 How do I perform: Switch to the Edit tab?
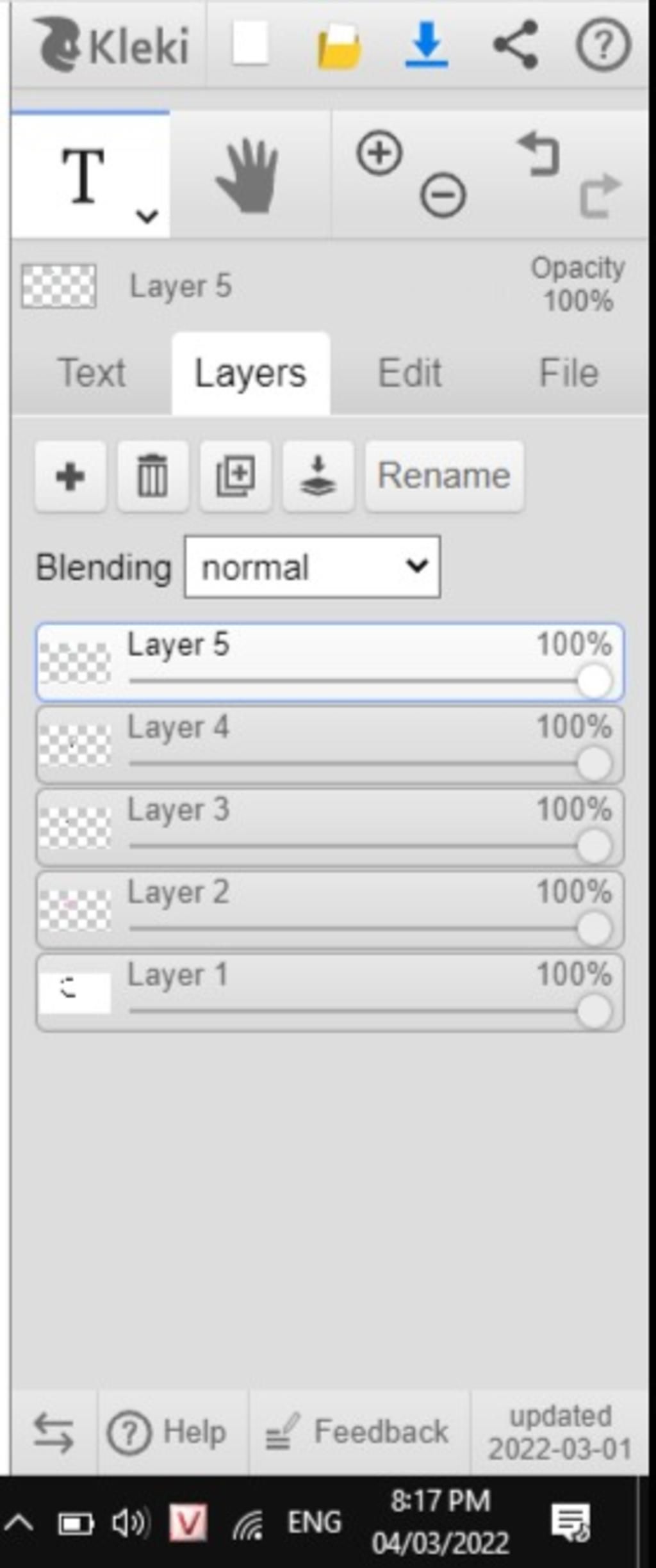click(410, 373)
